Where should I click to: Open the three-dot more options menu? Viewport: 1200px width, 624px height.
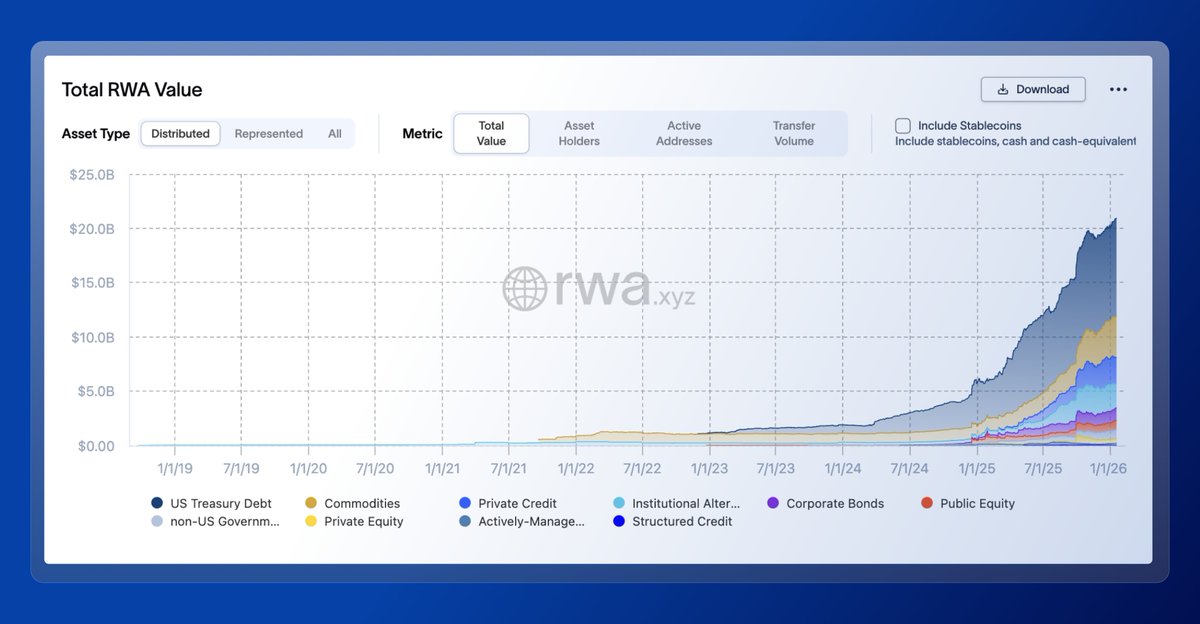coord(1118,89)
